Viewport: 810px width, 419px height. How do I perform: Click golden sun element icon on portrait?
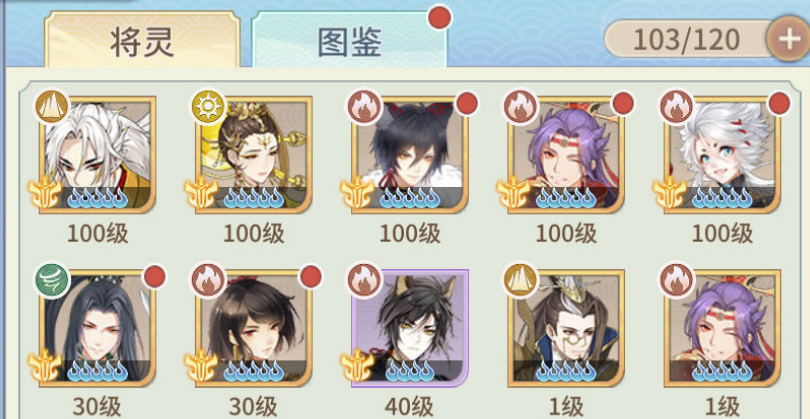[209, 106]
